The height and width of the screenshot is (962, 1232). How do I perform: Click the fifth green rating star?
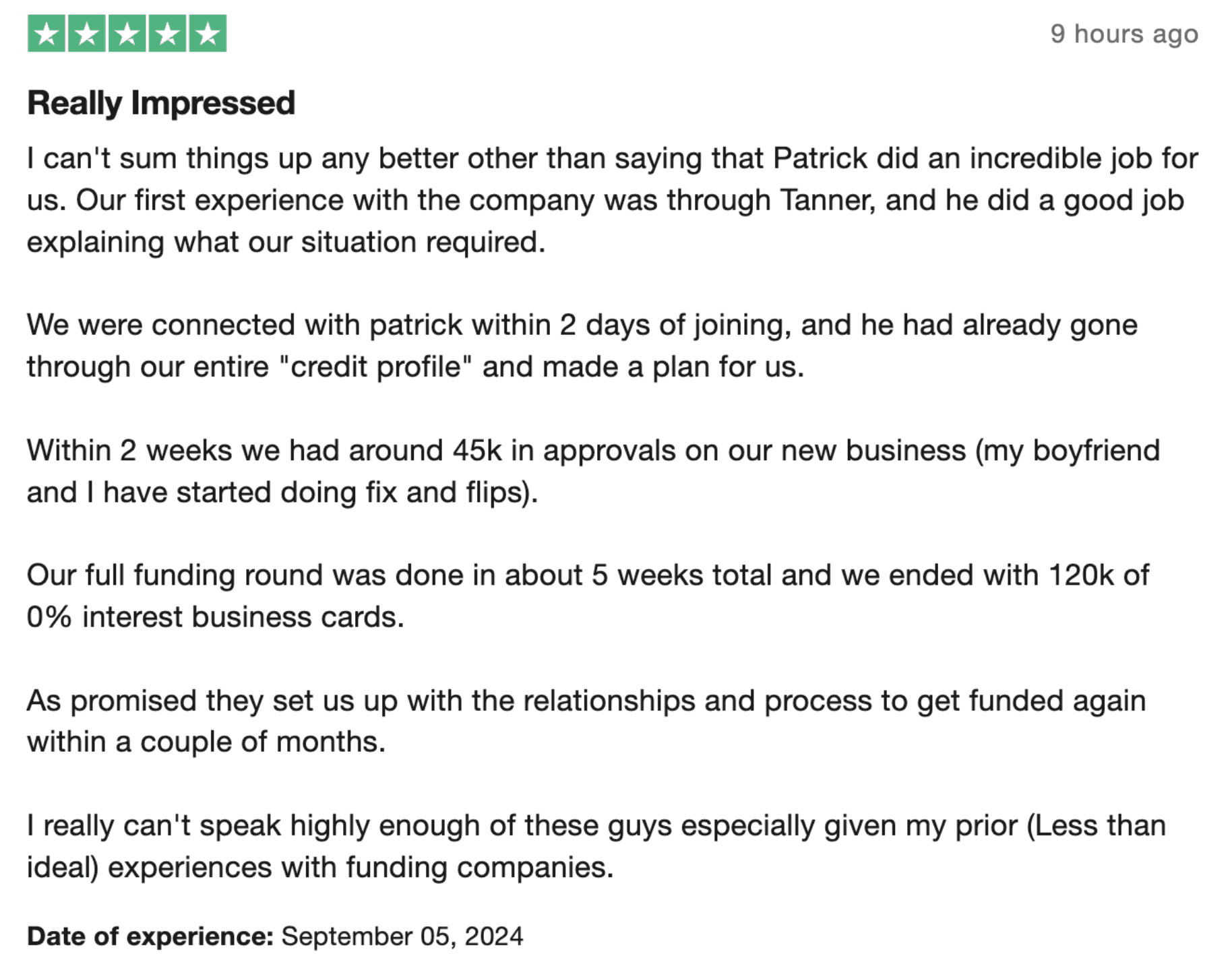point(208,33)
